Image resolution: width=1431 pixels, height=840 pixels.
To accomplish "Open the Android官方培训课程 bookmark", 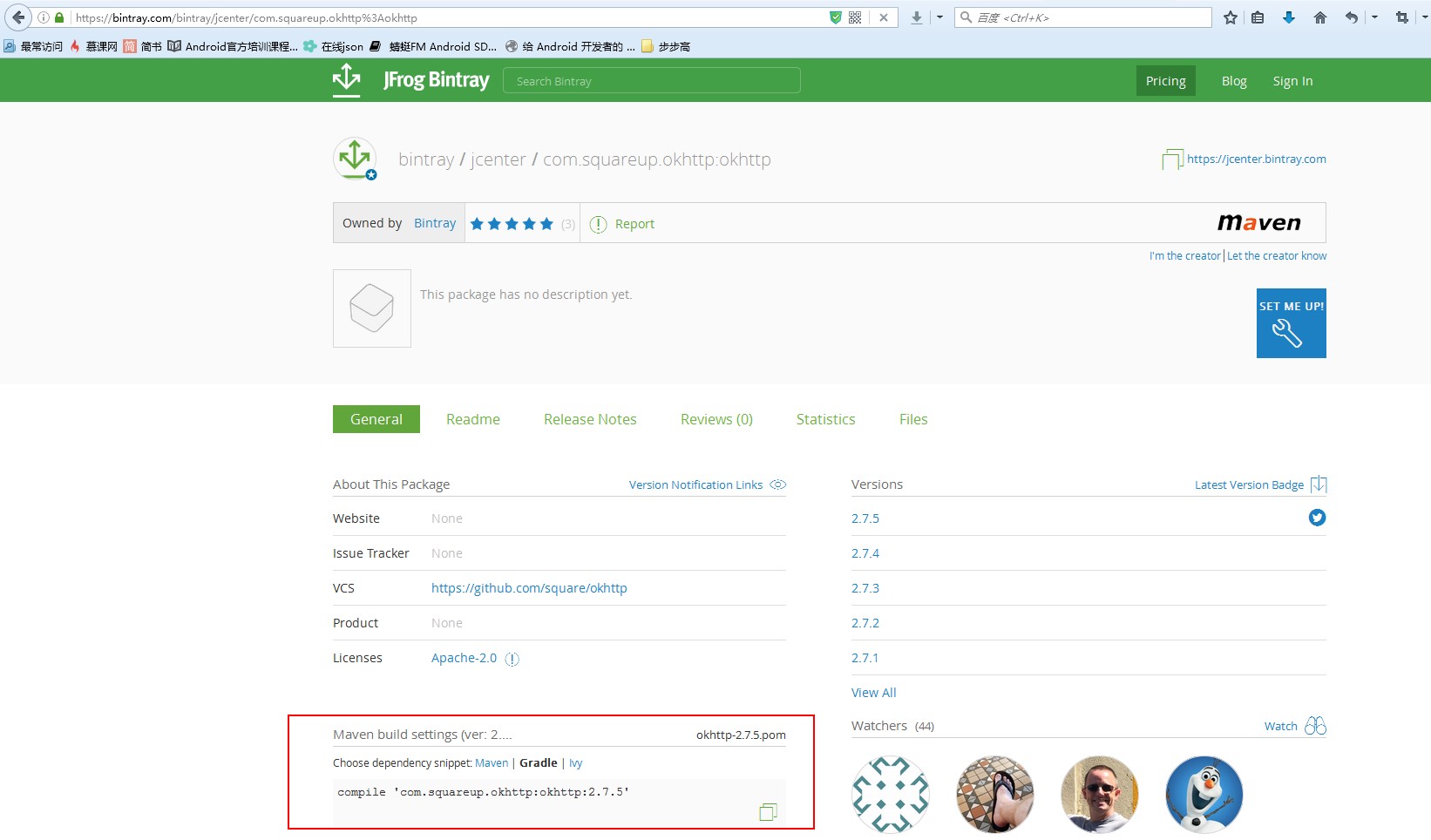I will (x=233, y=46).
